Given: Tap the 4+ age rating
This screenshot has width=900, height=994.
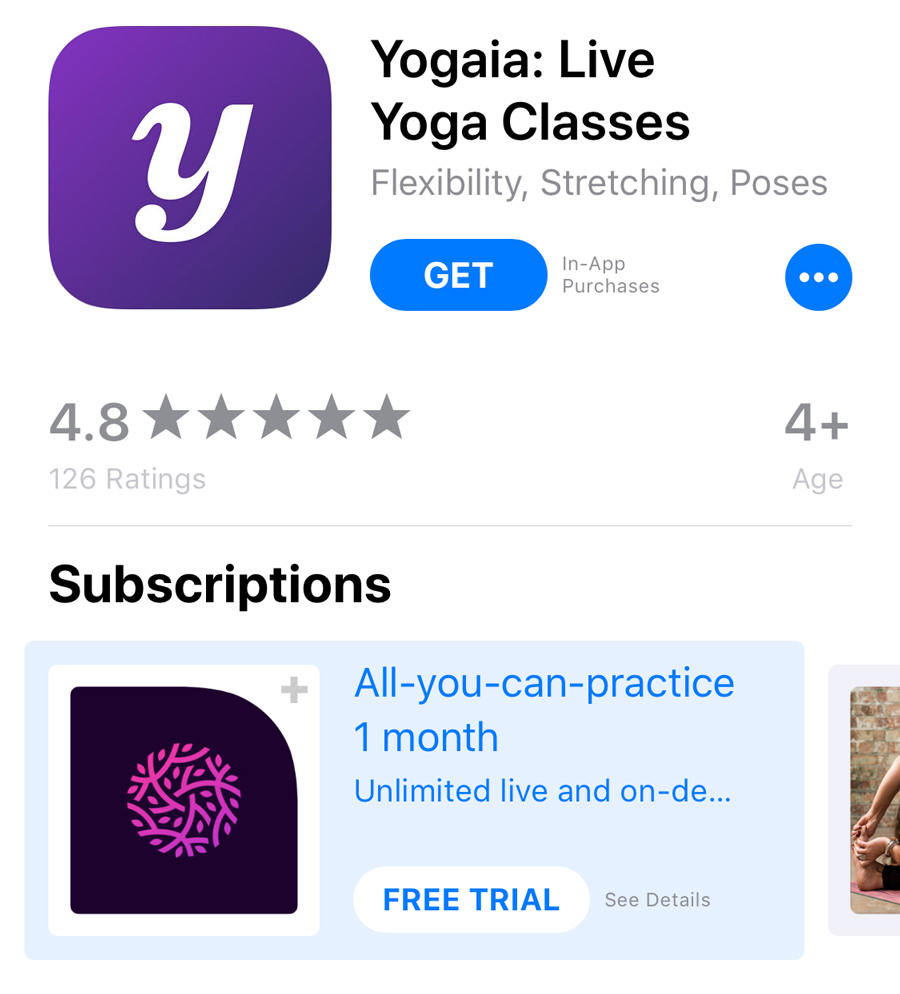Looking at the screenshot, I should (x=816, y=423).
